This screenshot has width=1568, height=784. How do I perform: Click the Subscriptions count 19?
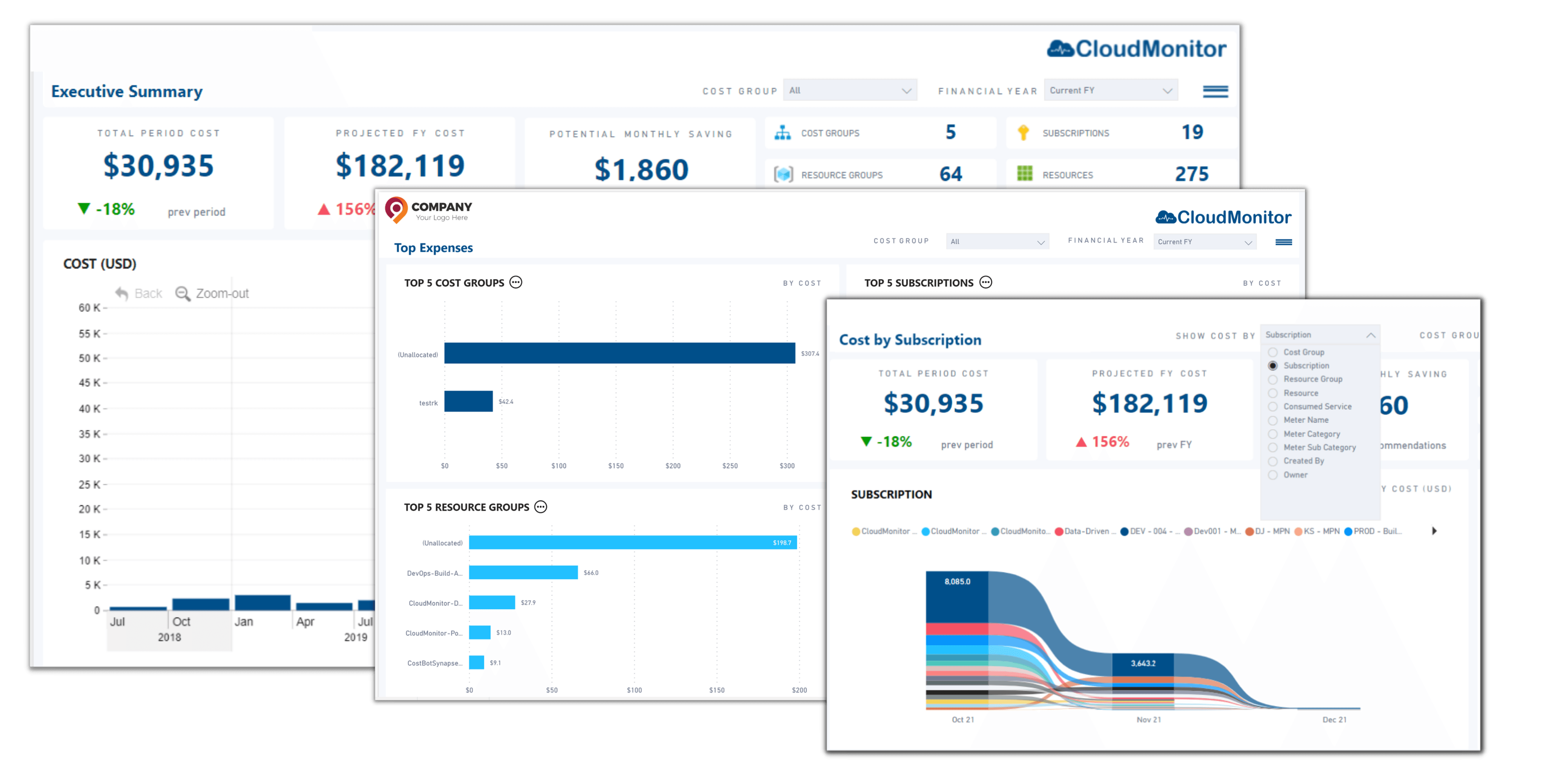click(x=1192, y=132)
